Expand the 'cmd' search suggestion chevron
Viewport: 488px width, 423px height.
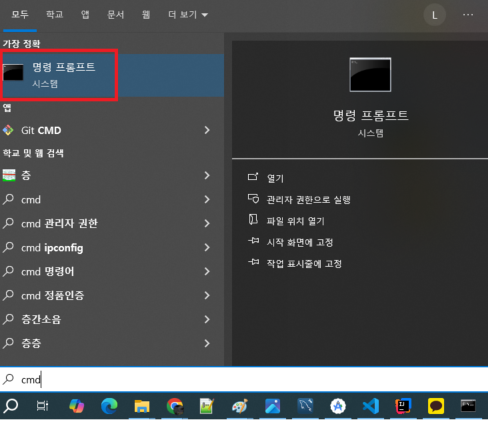coord(207,199)
